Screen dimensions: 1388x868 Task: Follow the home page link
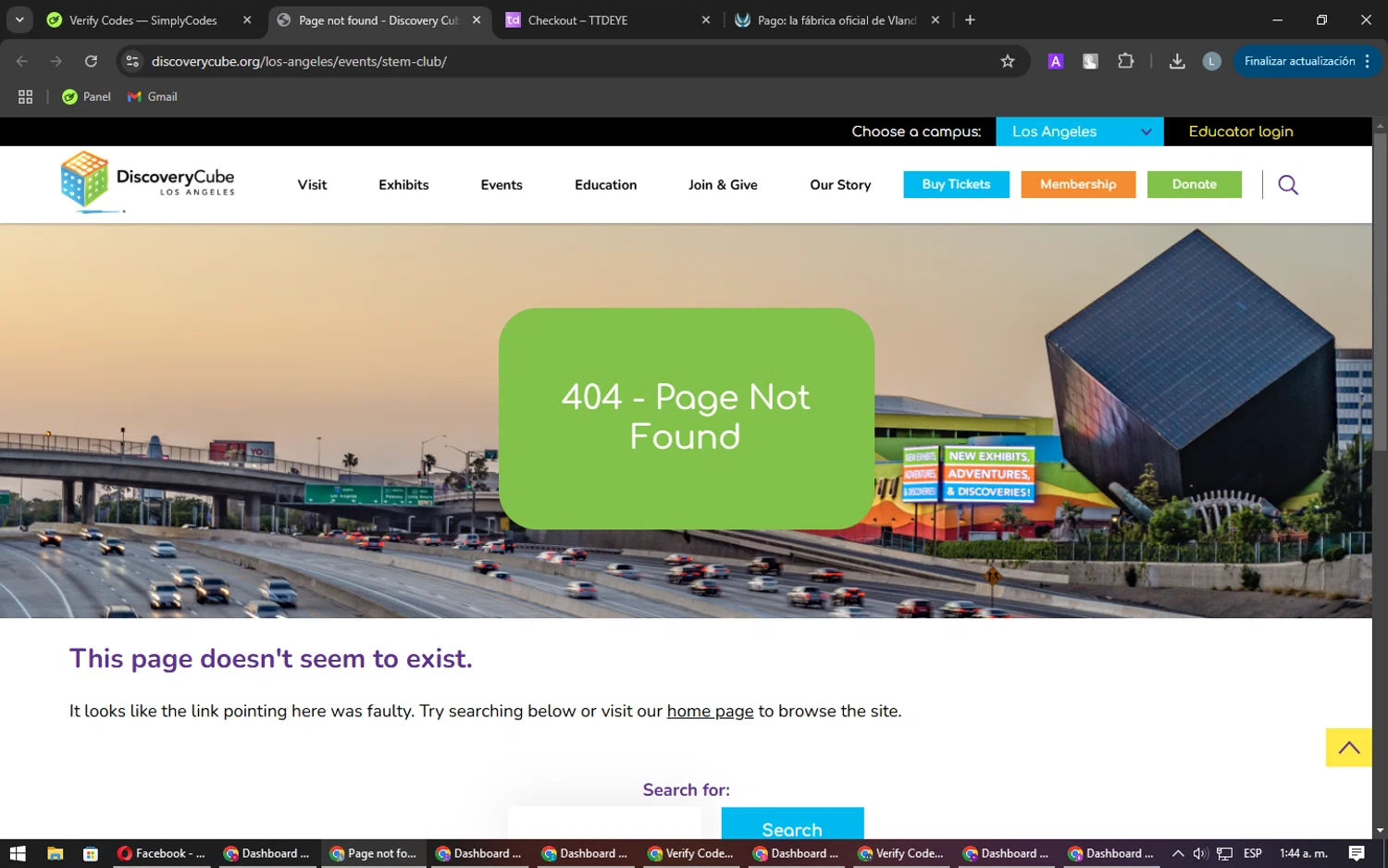pos(710,711)
